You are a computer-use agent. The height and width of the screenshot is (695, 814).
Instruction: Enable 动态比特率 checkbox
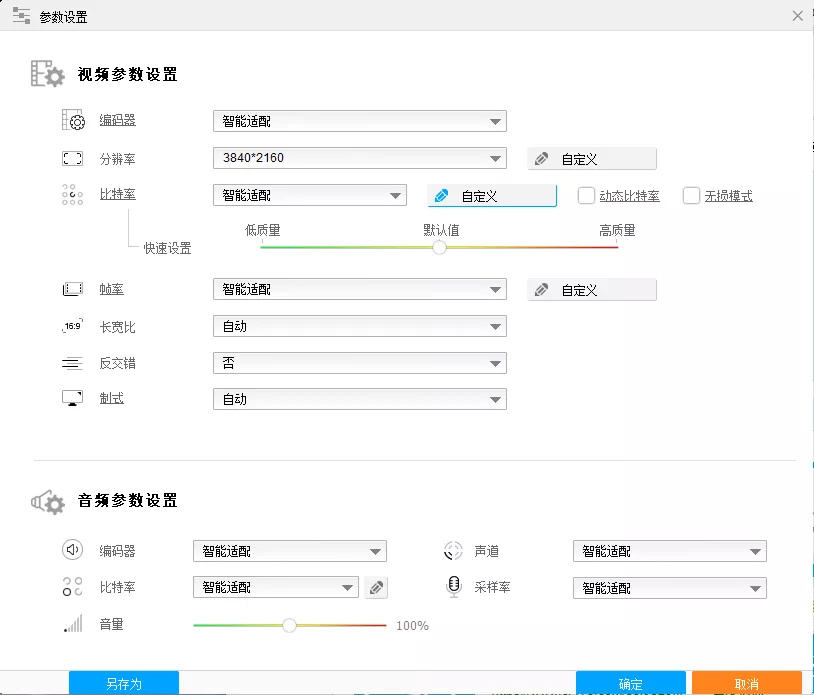tap(586, 195)
